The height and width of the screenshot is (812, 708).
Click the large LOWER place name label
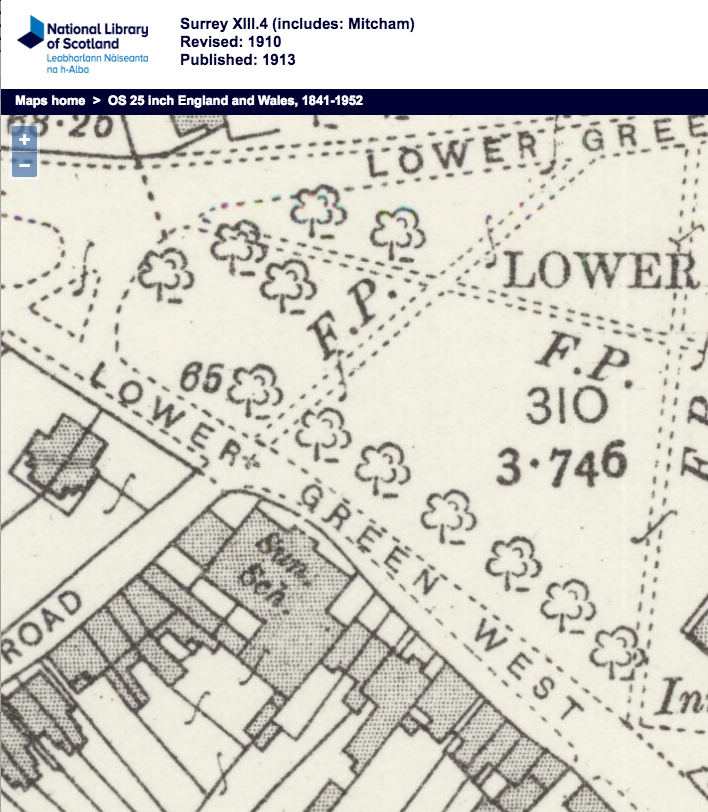600,270
